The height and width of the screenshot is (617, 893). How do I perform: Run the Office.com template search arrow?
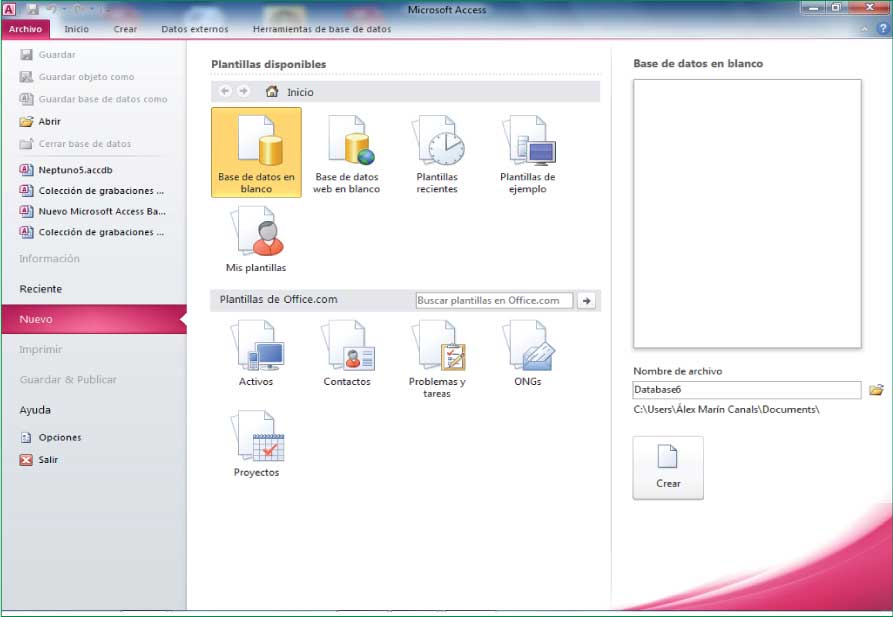(x=586, y=300)
